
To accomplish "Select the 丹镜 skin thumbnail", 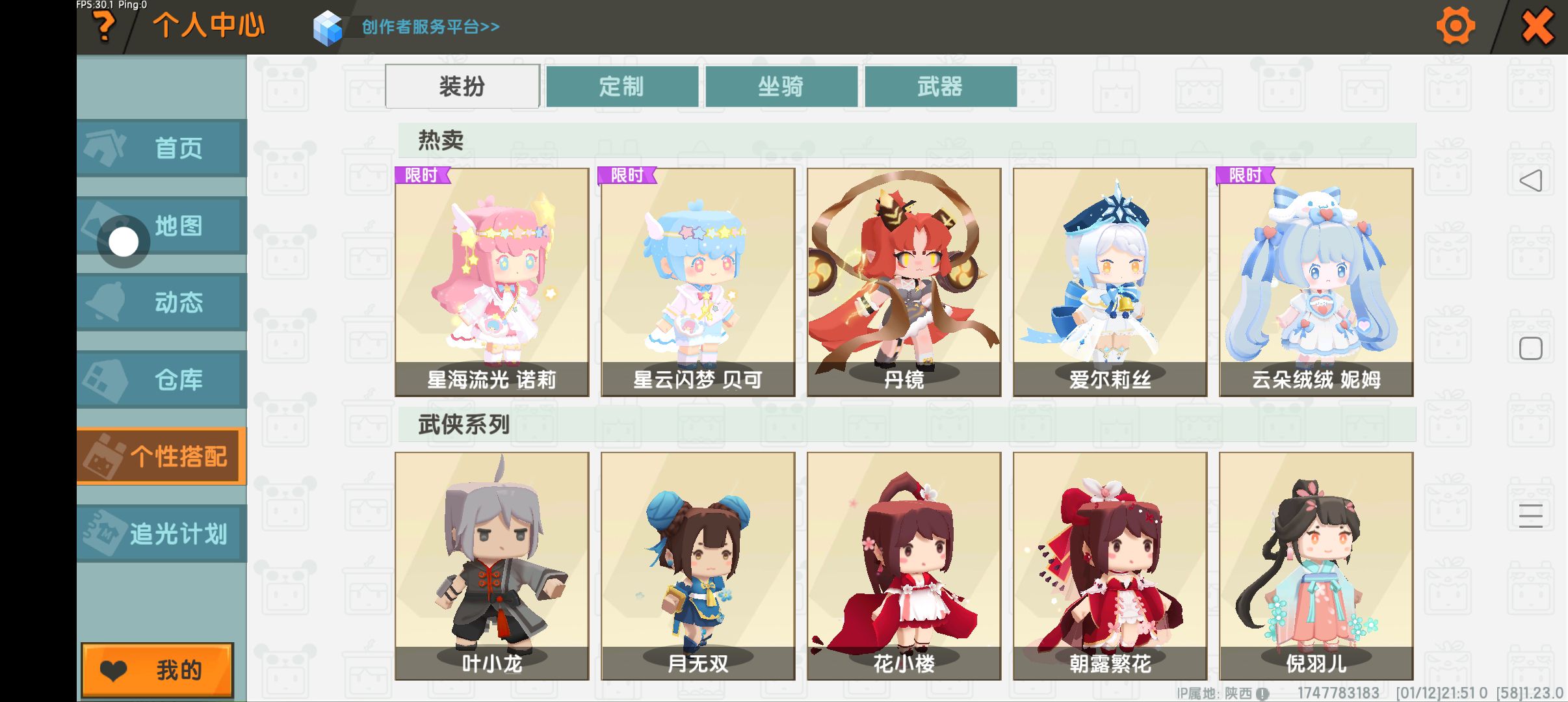I will click(x=904, y=282).
